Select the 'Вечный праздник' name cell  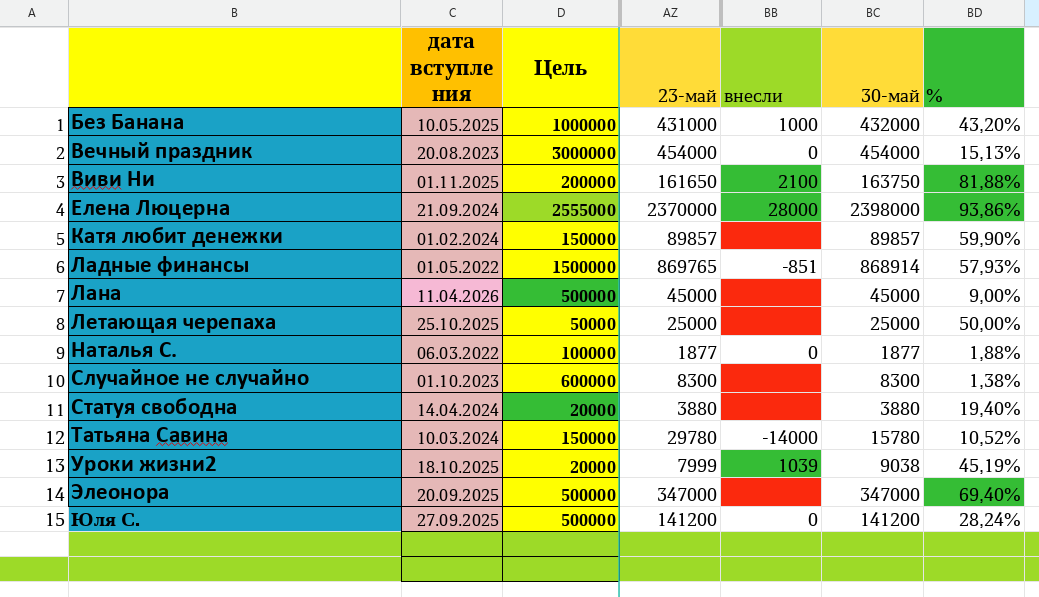point(235,150)
